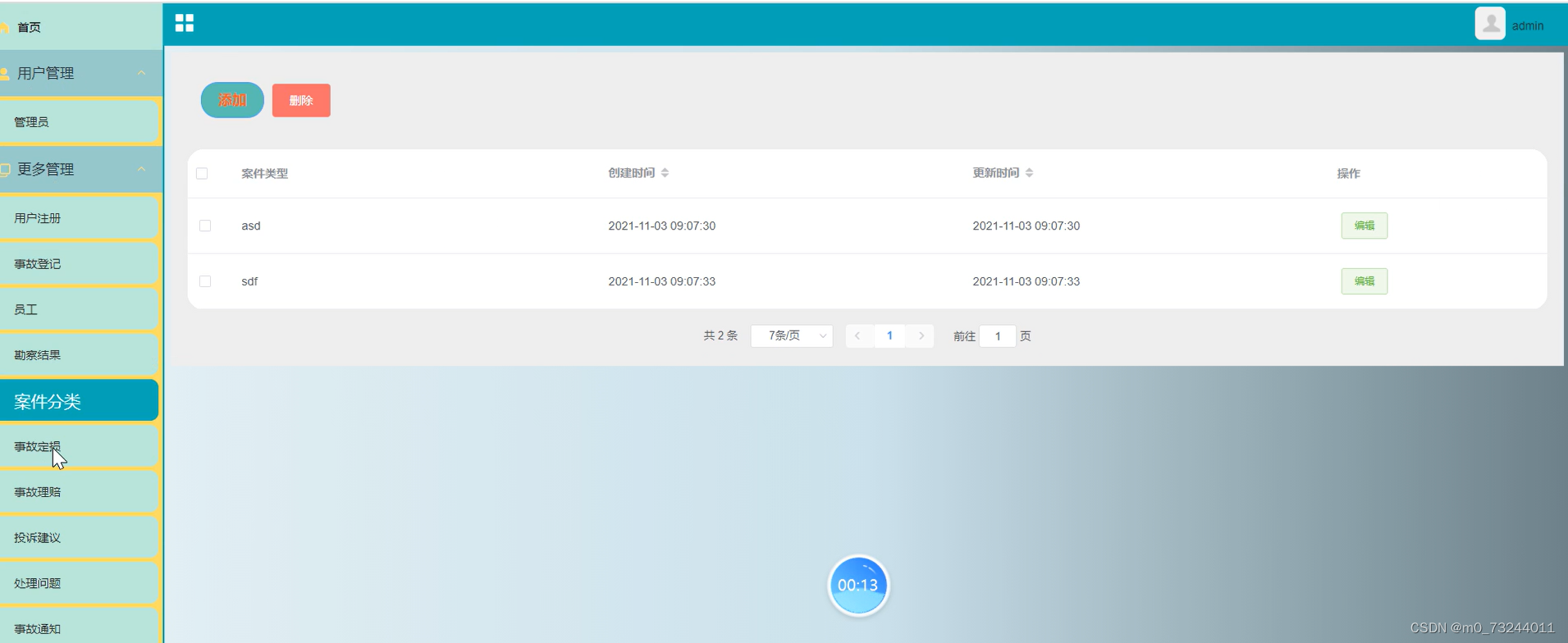The width and height of the screenshot is (1568, 643).
Task: Toggle the select-all checkbox in table header
Action: (x=202, y=173)
